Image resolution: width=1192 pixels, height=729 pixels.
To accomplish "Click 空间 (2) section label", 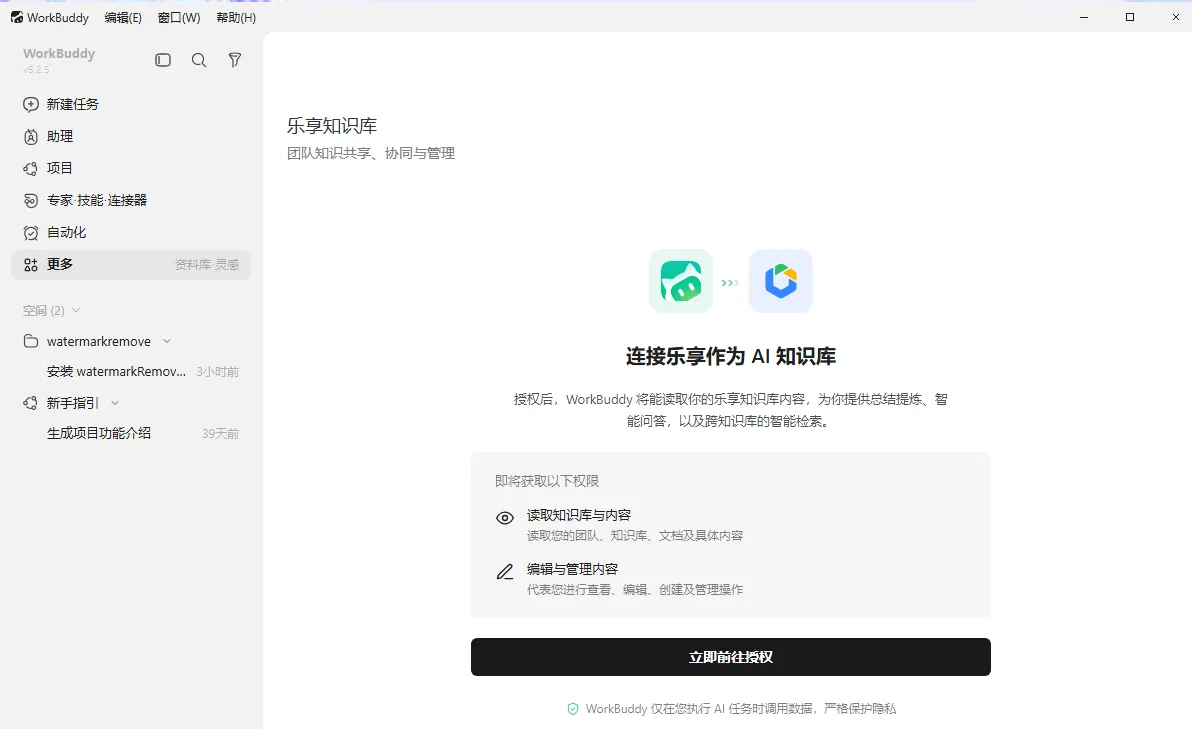I will 43,310.
